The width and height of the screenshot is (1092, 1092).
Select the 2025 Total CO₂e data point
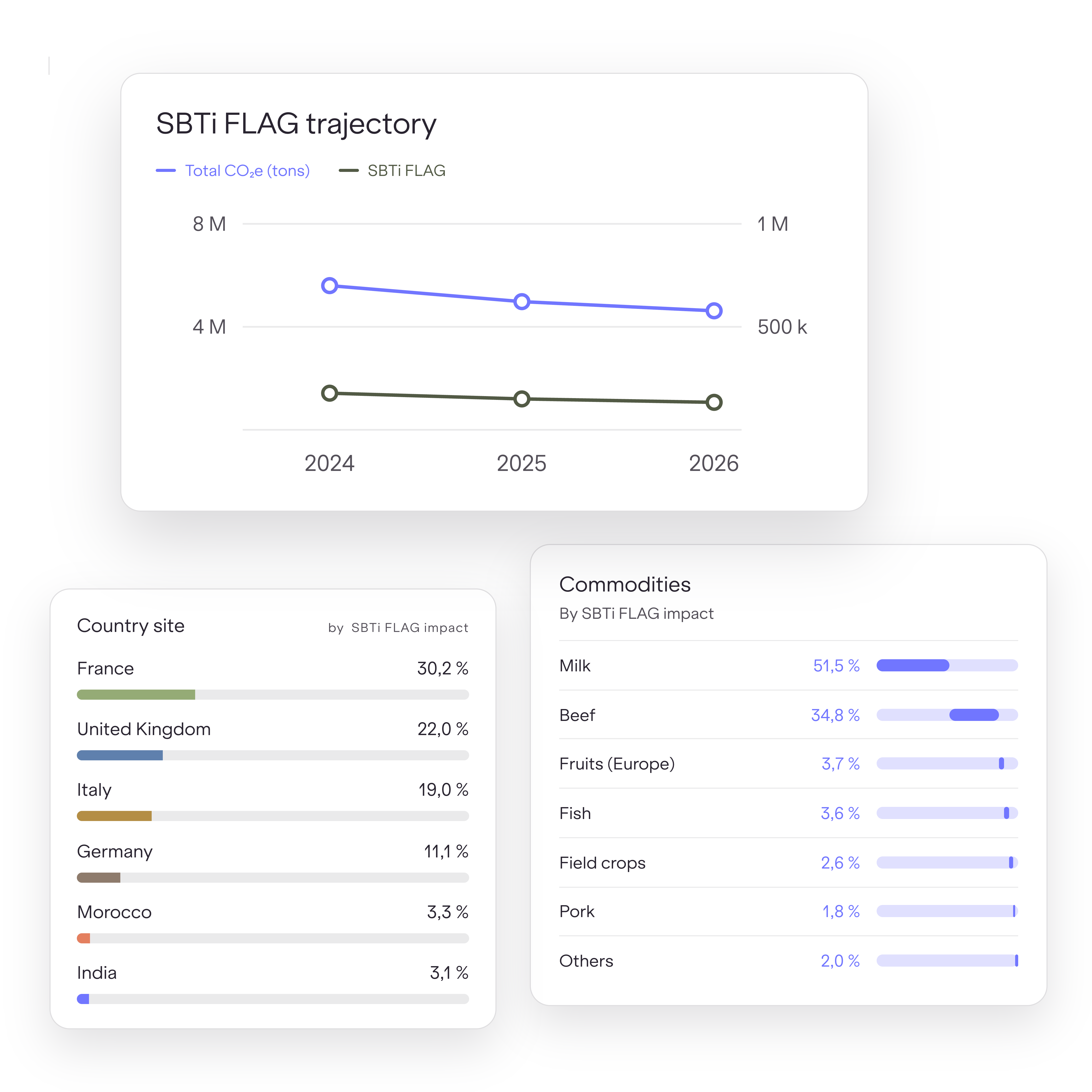[x=522, y=302]
